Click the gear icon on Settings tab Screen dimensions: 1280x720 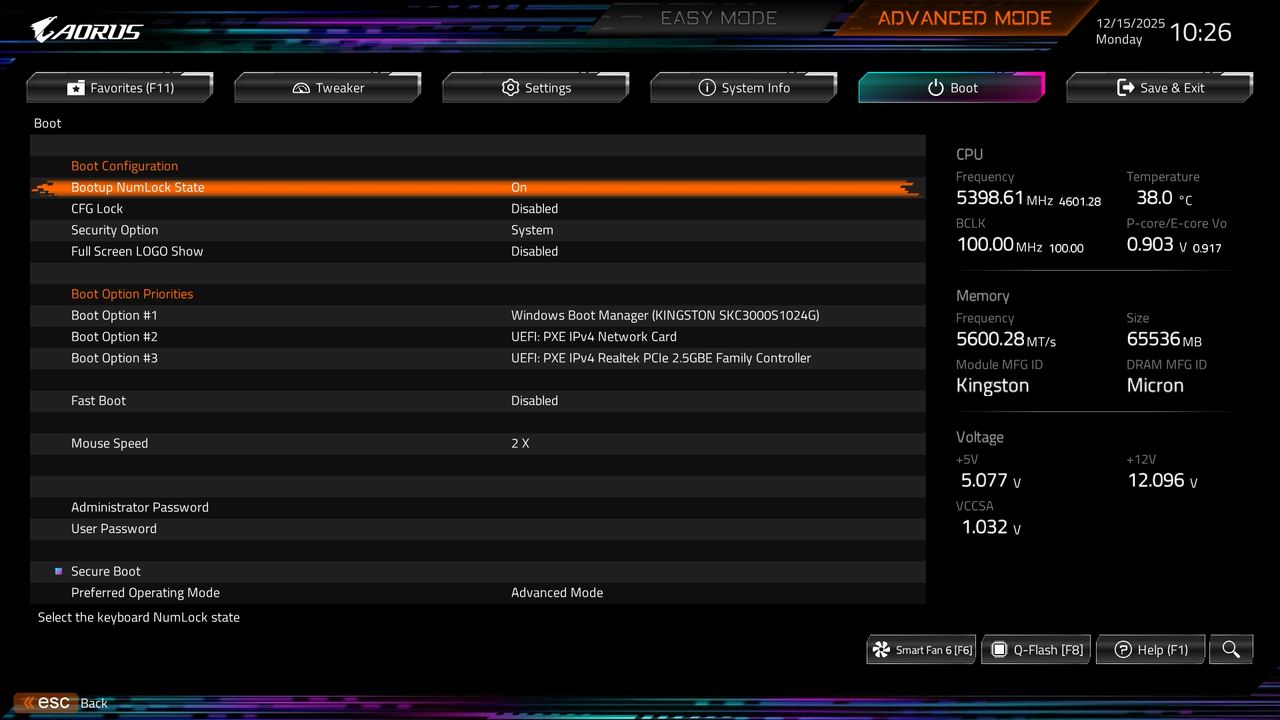[x=509, y=87]
